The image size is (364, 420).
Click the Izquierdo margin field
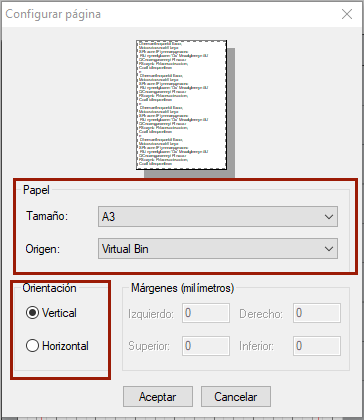(206, 313)
